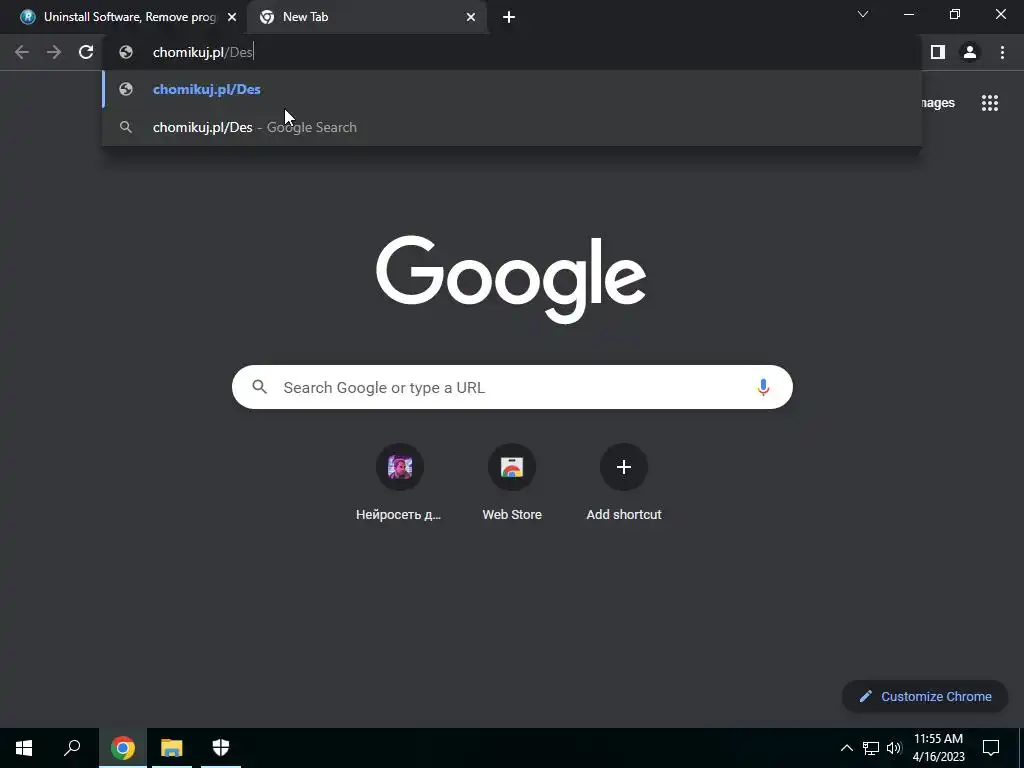Select the New Tab tab
This screenshot has width=1024, height=768.
pos(366,17)
